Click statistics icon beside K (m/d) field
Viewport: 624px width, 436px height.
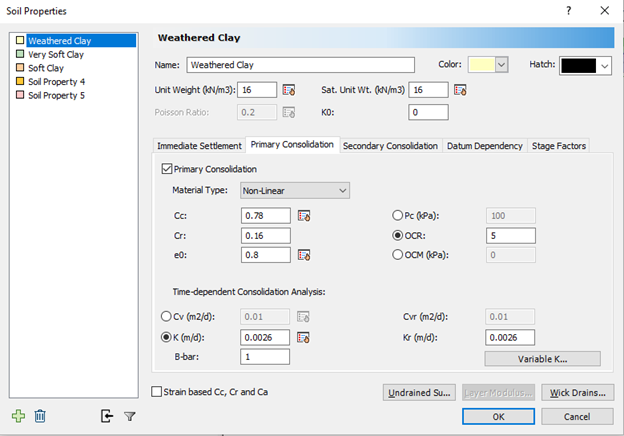[x=304, y=337]
